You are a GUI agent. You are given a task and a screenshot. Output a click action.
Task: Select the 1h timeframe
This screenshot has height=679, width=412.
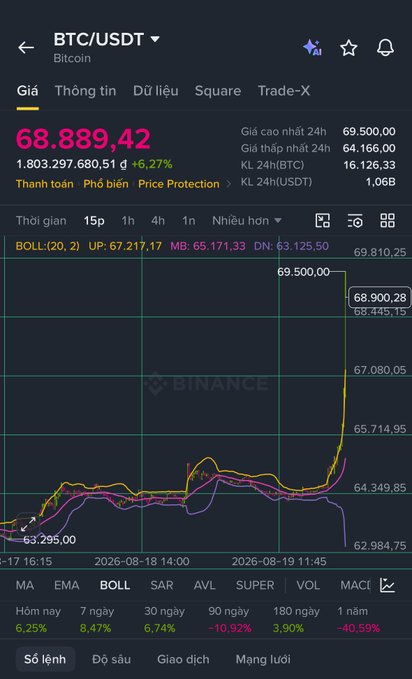128,221
